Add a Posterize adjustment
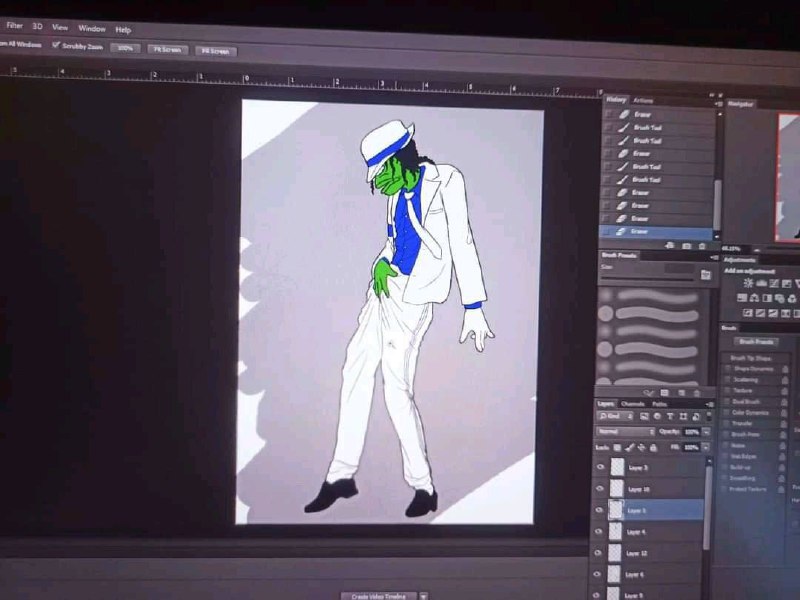Viewport: 800px width, 600px height. (761, 313)
